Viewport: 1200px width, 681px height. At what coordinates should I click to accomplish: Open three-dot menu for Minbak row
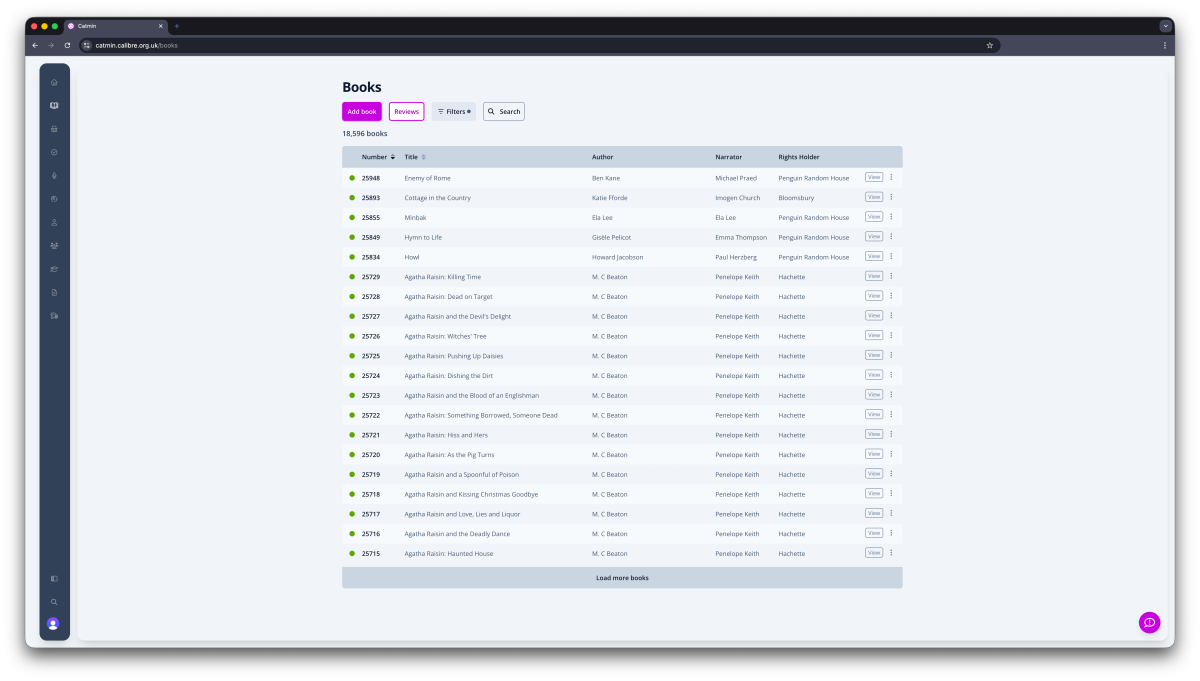[891, 217]
